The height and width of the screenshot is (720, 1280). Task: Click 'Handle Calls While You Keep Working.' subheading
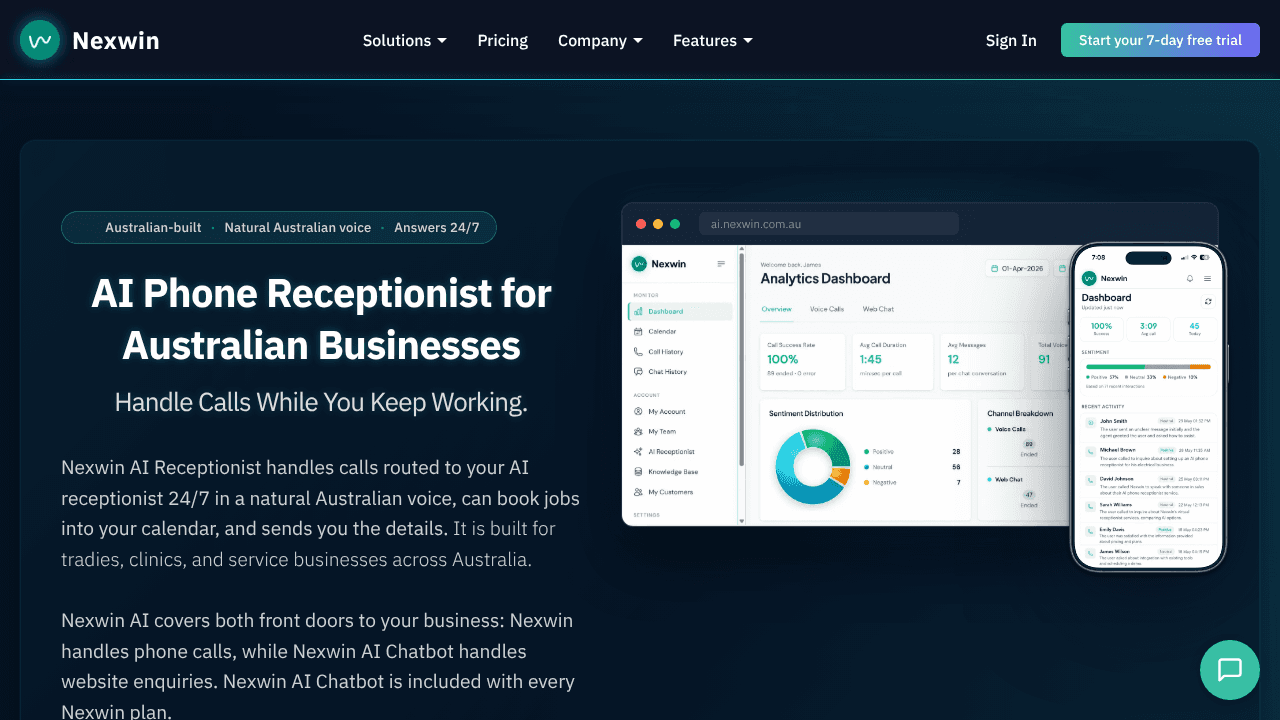[321, 402]
